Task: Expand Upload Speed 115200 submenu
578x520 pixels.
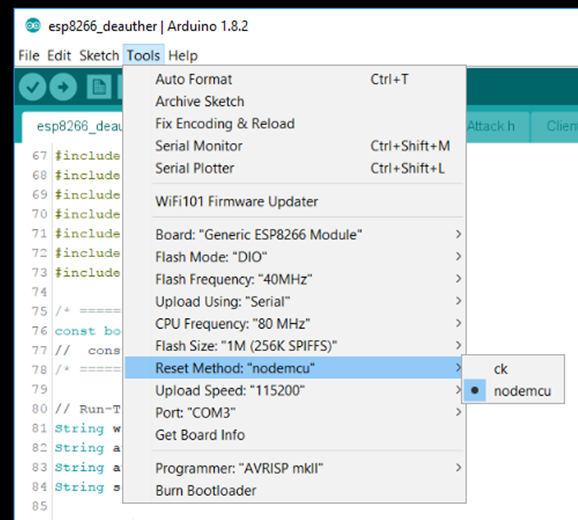Action: 295,391
